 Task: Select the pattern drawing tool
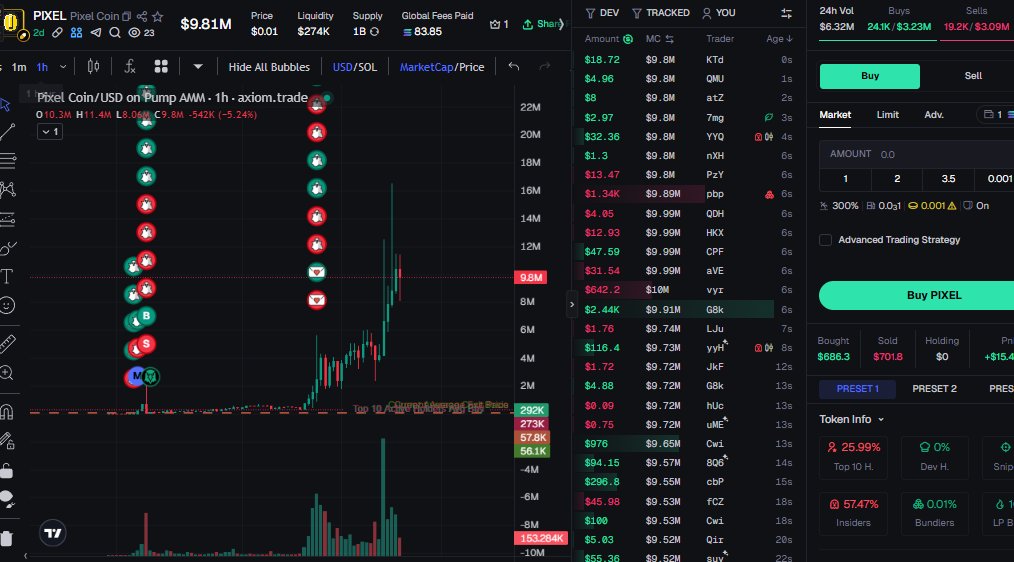(x=7, y=189)
